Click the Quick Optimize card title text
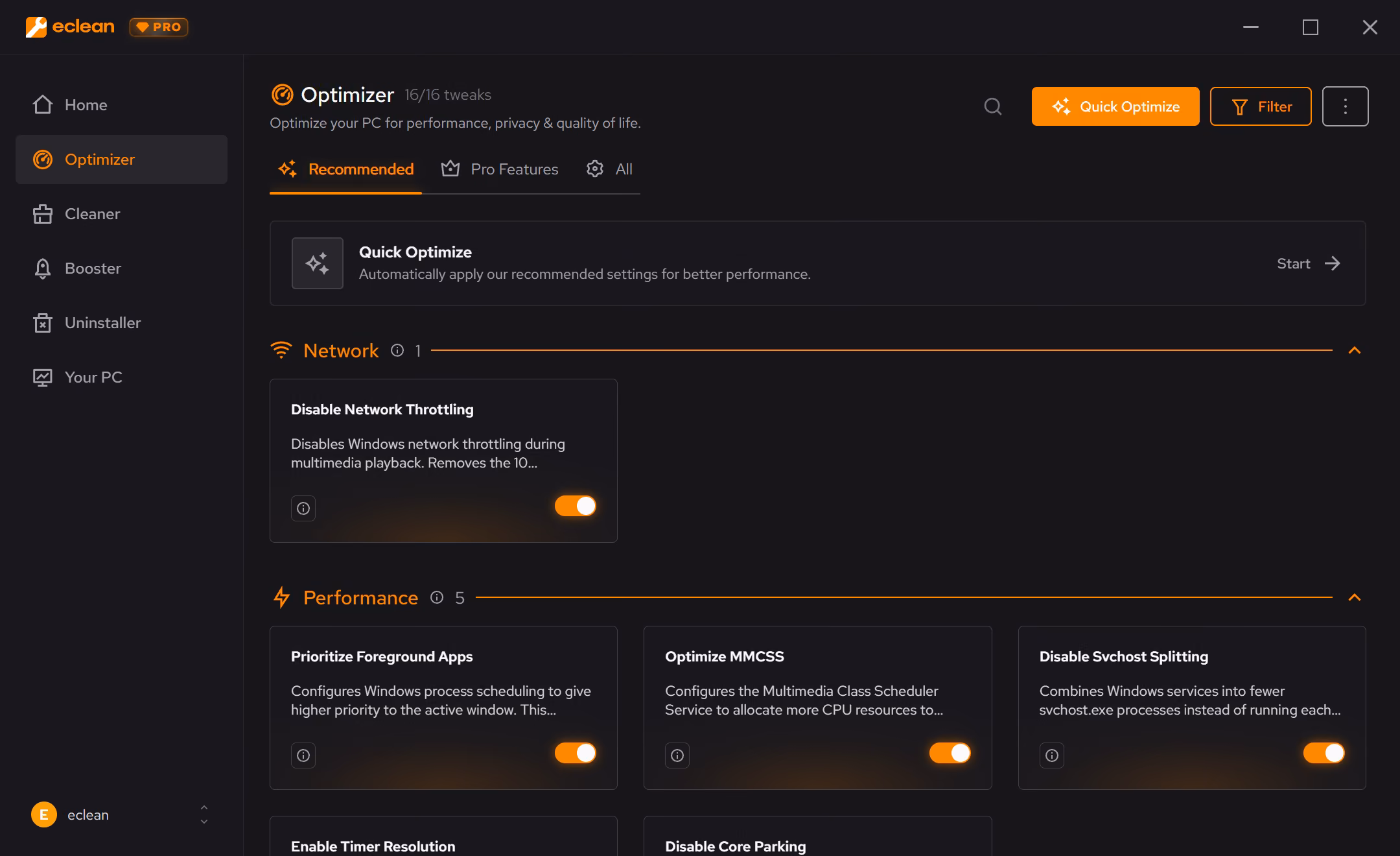This screenshot has height=856, width=1400. tap(415, 252)
